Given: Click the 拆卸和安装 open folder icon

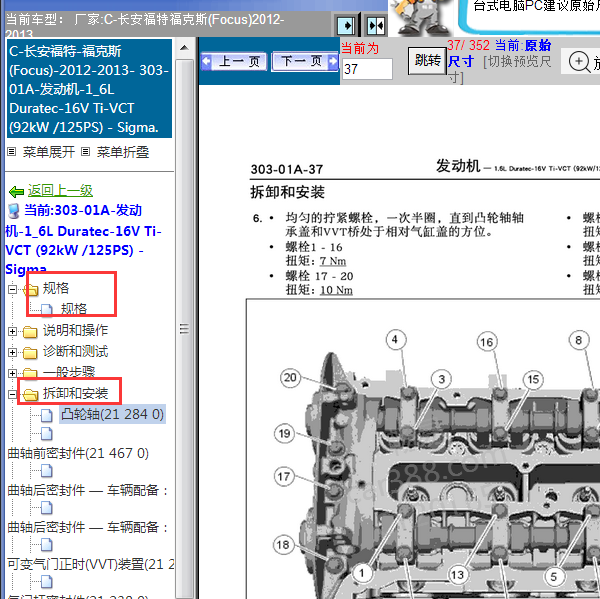Looking at the screenshot, I should 30,394.
